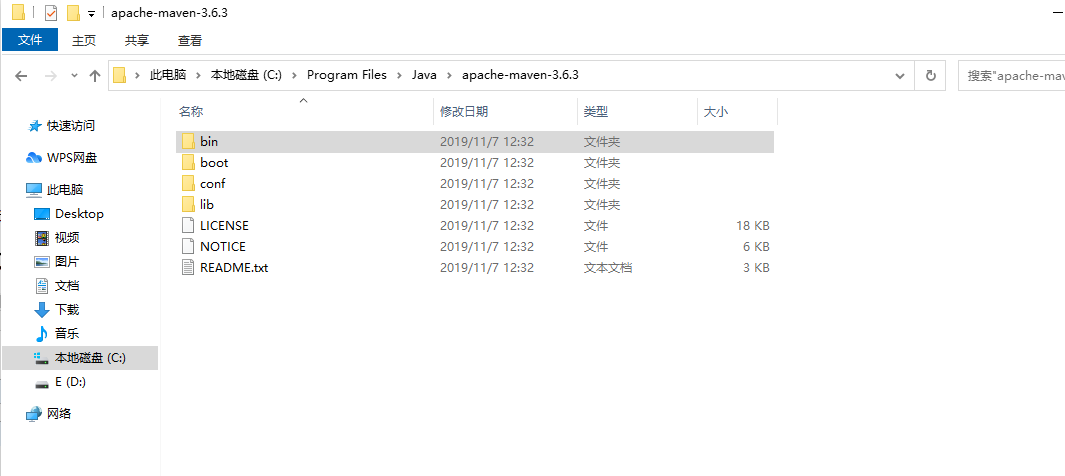The image size is (1065, 476).
Task: Open 文档 in the navigation pane
Action: tap(67, 286)
